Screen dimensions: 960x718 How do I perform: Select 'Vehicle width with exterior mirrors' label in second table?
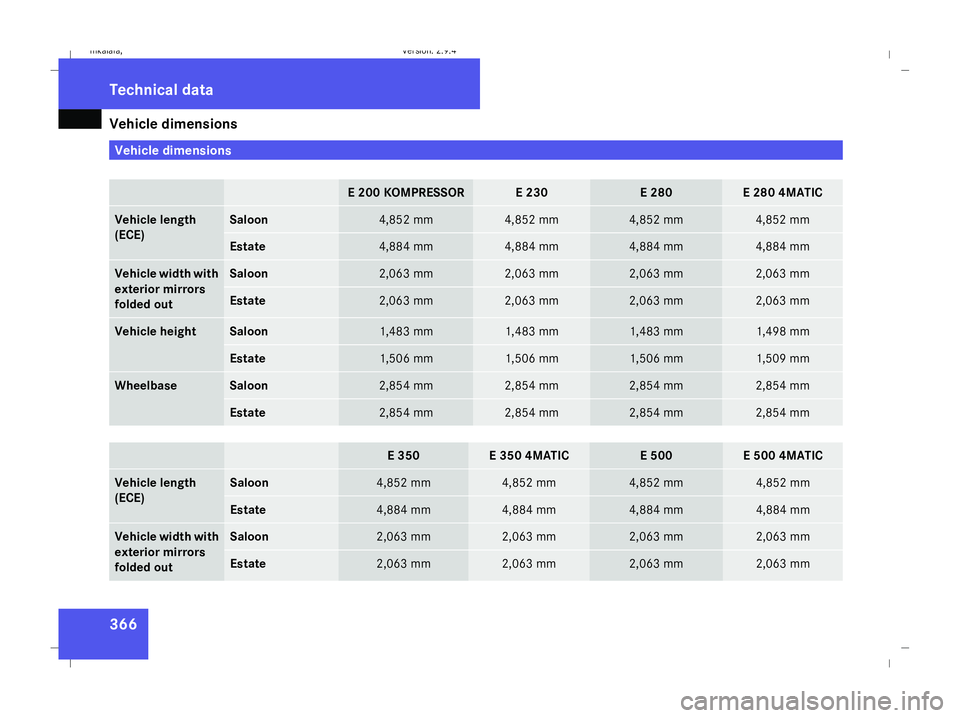[x=166, y=552]
